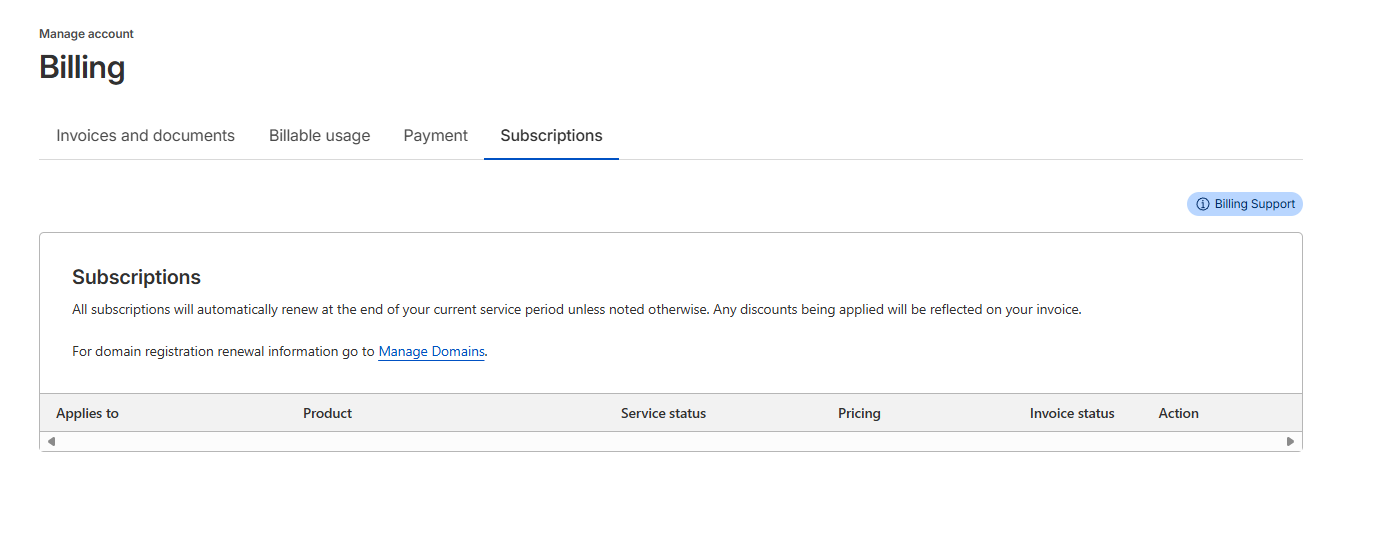Click the info icon in Billing Support badge
This screenshot has width=1395, height=547.
pos(1202,204)
